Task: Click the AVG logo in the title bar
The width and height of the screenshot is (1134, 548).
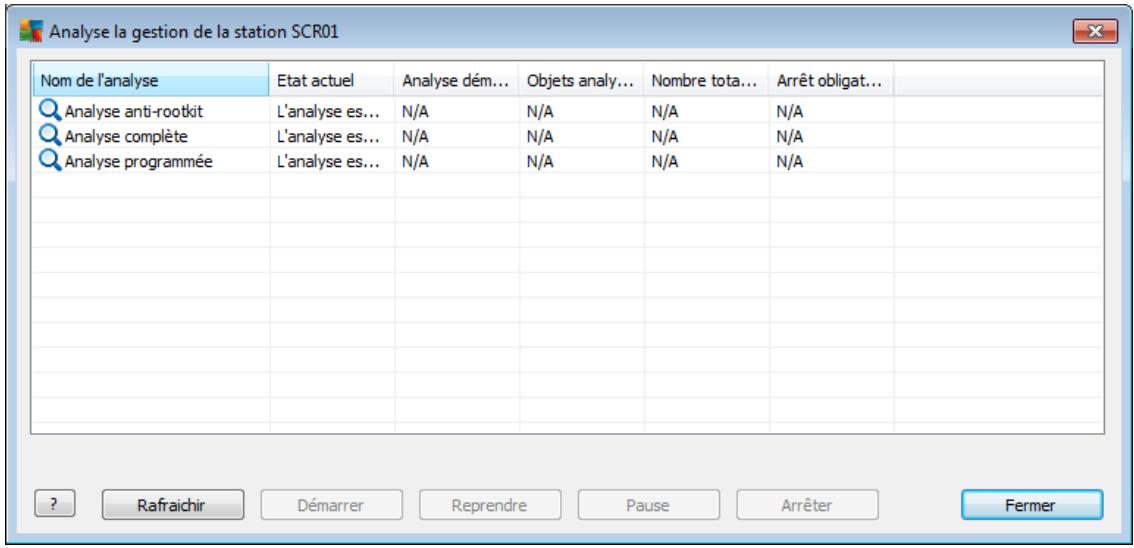Action: click(32, 31)
